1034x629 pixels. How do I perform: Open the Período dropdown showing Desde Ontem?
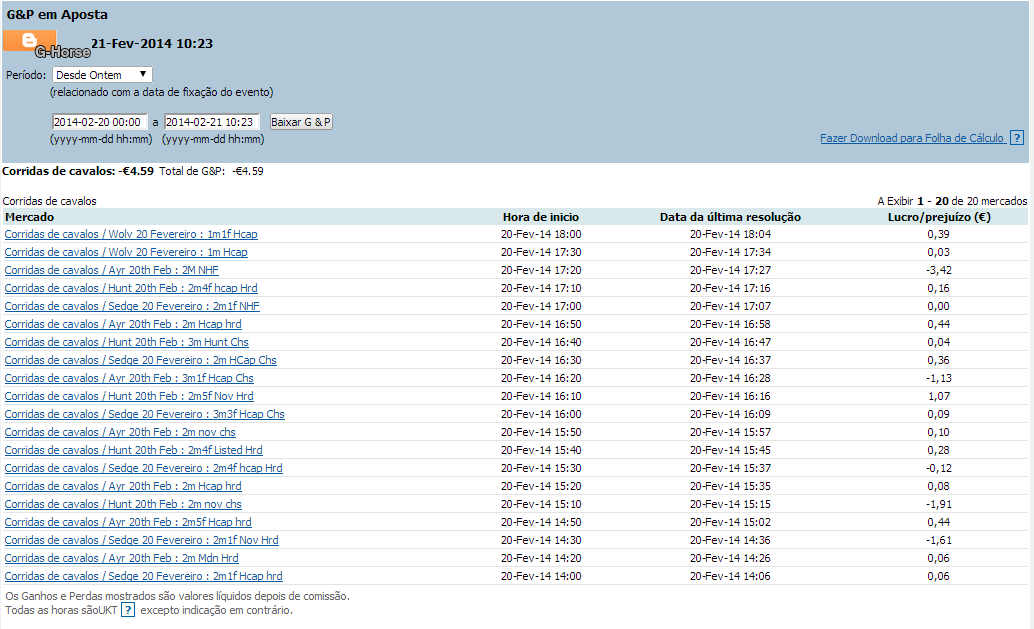tap(102, 75)
